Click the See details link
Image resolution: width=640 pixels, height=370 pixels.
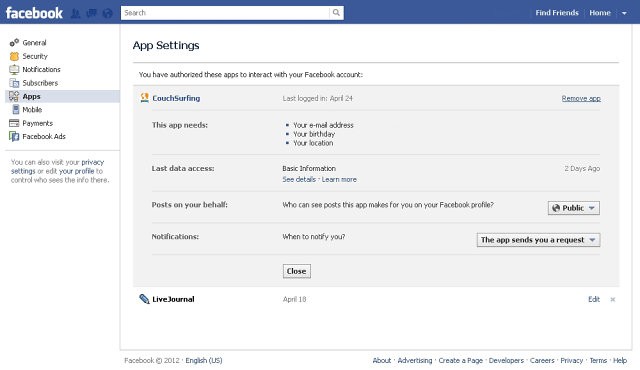[299, 179]
